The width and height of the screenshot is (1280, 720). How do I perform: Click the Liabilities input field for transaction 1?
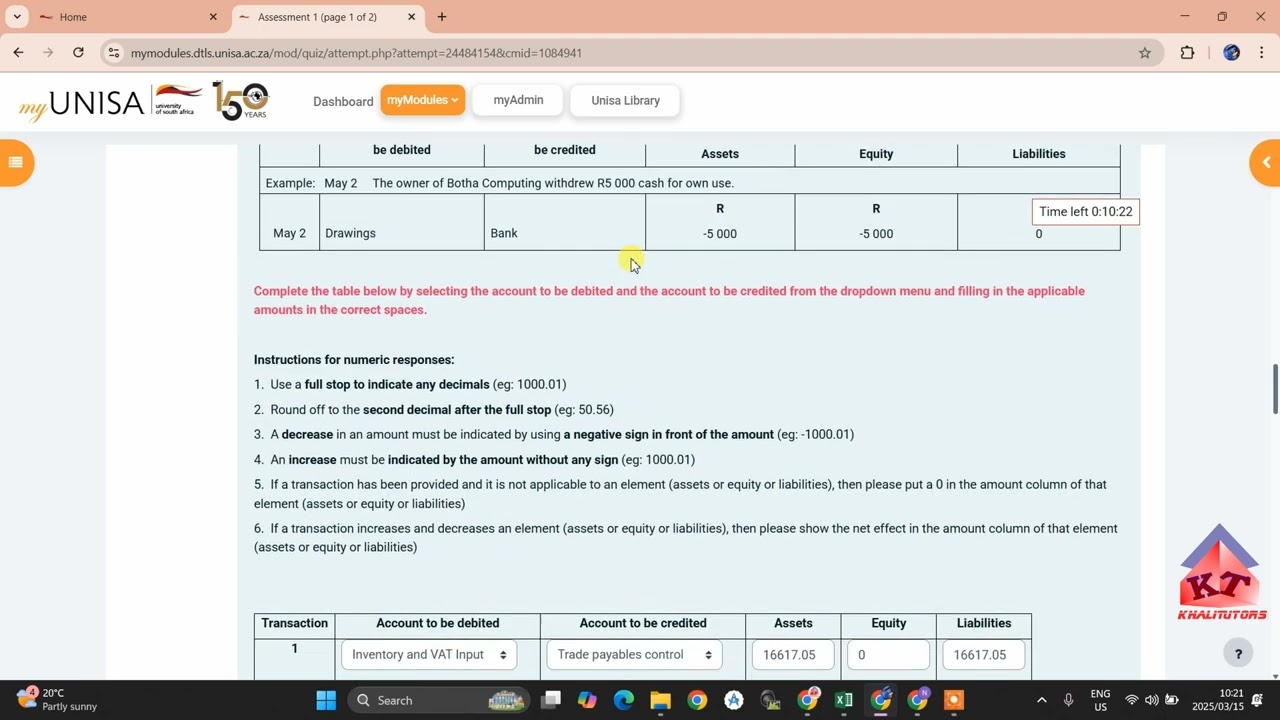[x=983, y=655]
